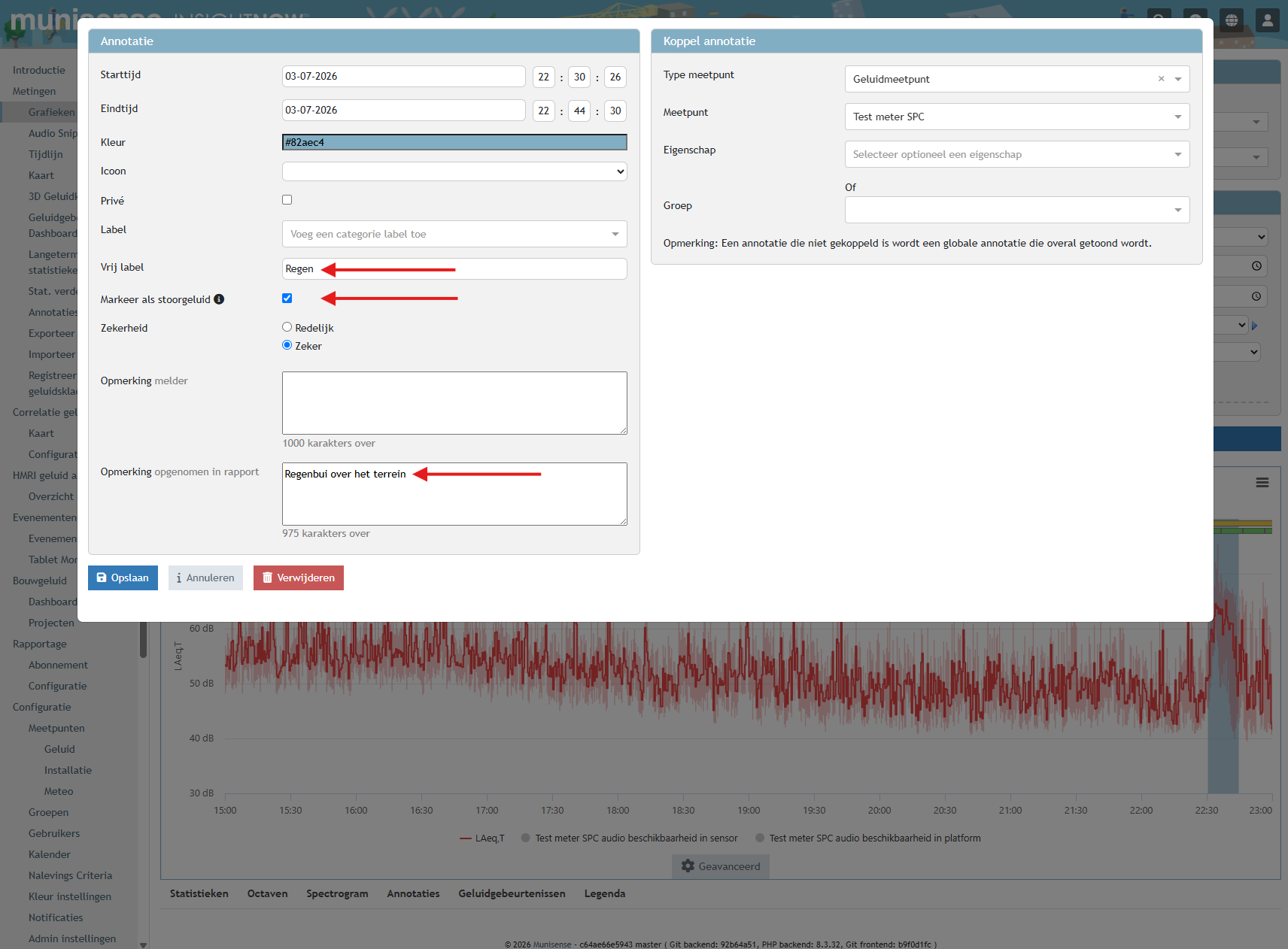Clear the Geluidmeetpunt selection with the x
This screenshot has width=1288, height=949.
click(x=1161, y=79)
